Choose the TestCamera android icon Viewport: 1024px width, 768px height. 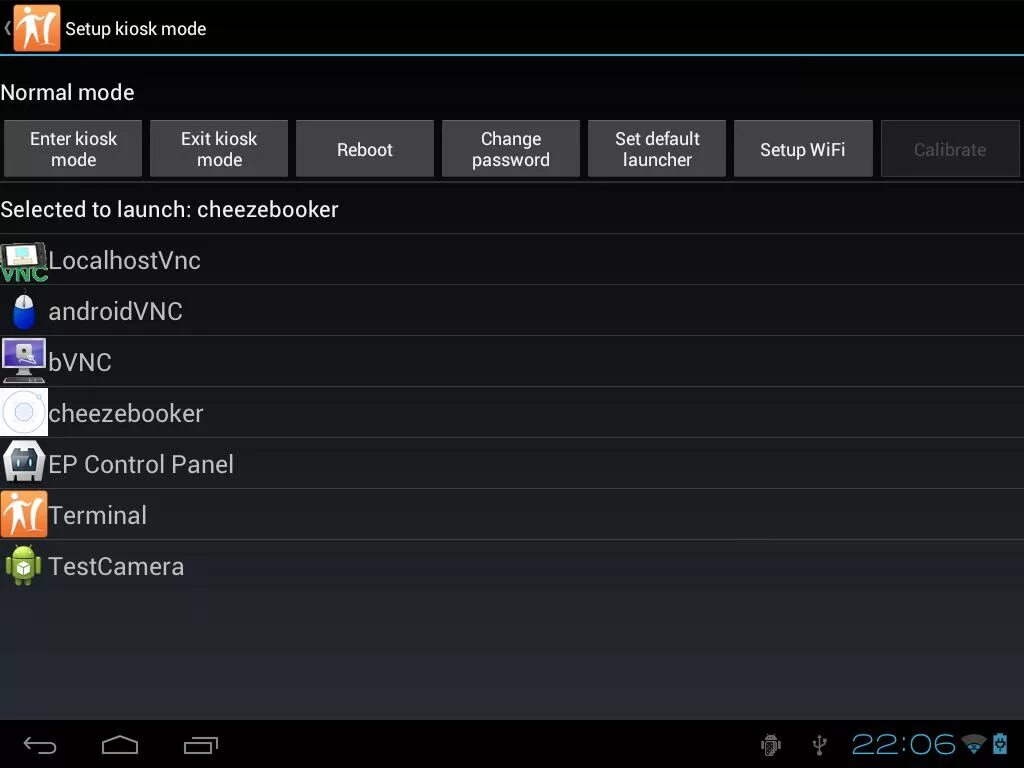[24, 566]
